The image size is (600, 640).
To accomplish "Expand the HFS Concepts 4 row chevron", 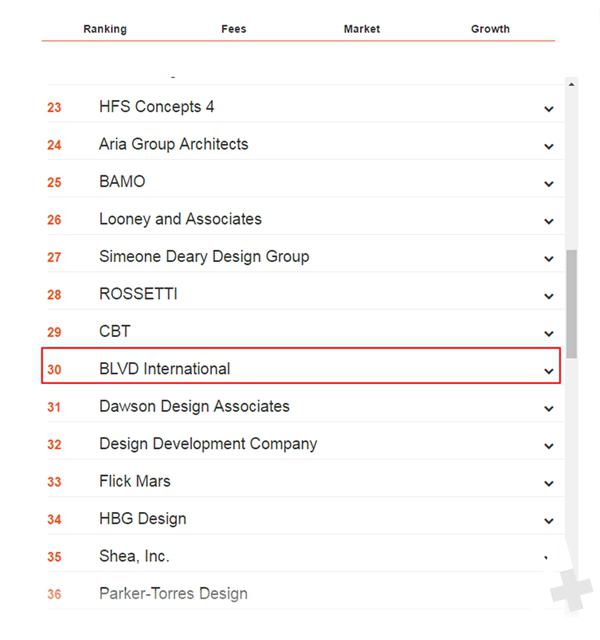I will (x=549, y=109).
